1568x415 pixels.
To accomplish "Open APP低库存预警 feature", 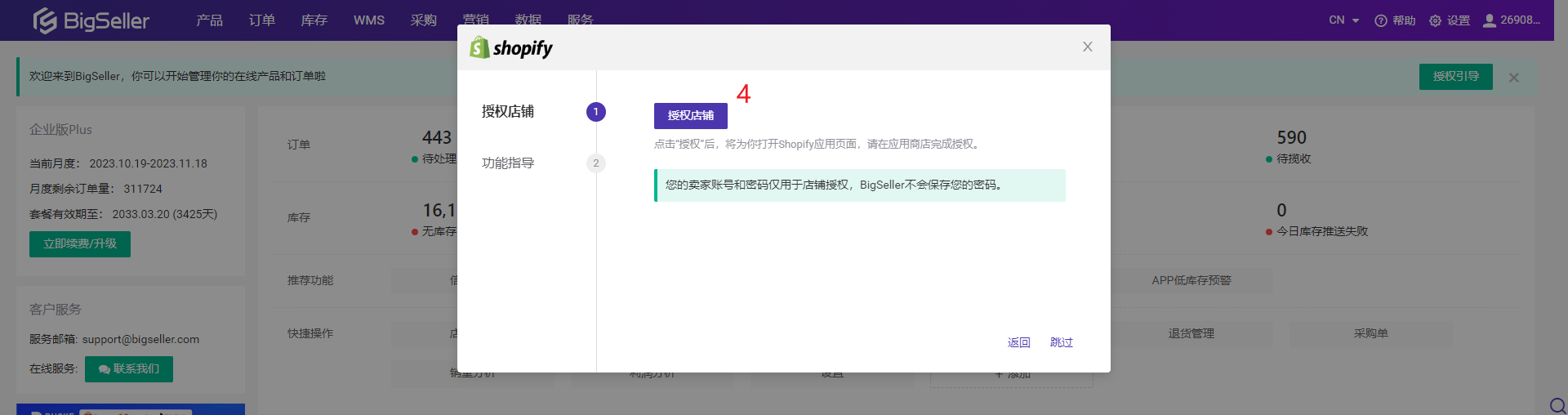I will point(1191,280).
